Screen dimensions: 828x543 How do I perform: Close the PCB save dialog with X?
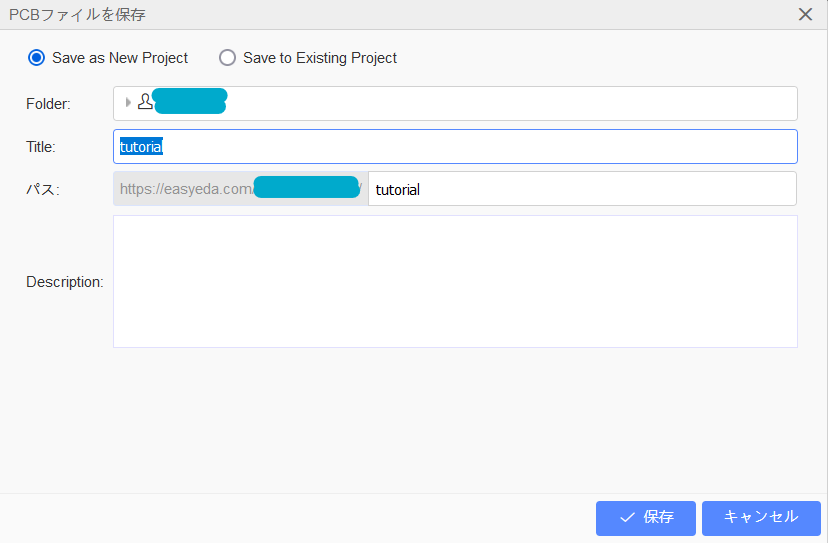(x=805, y=14)
